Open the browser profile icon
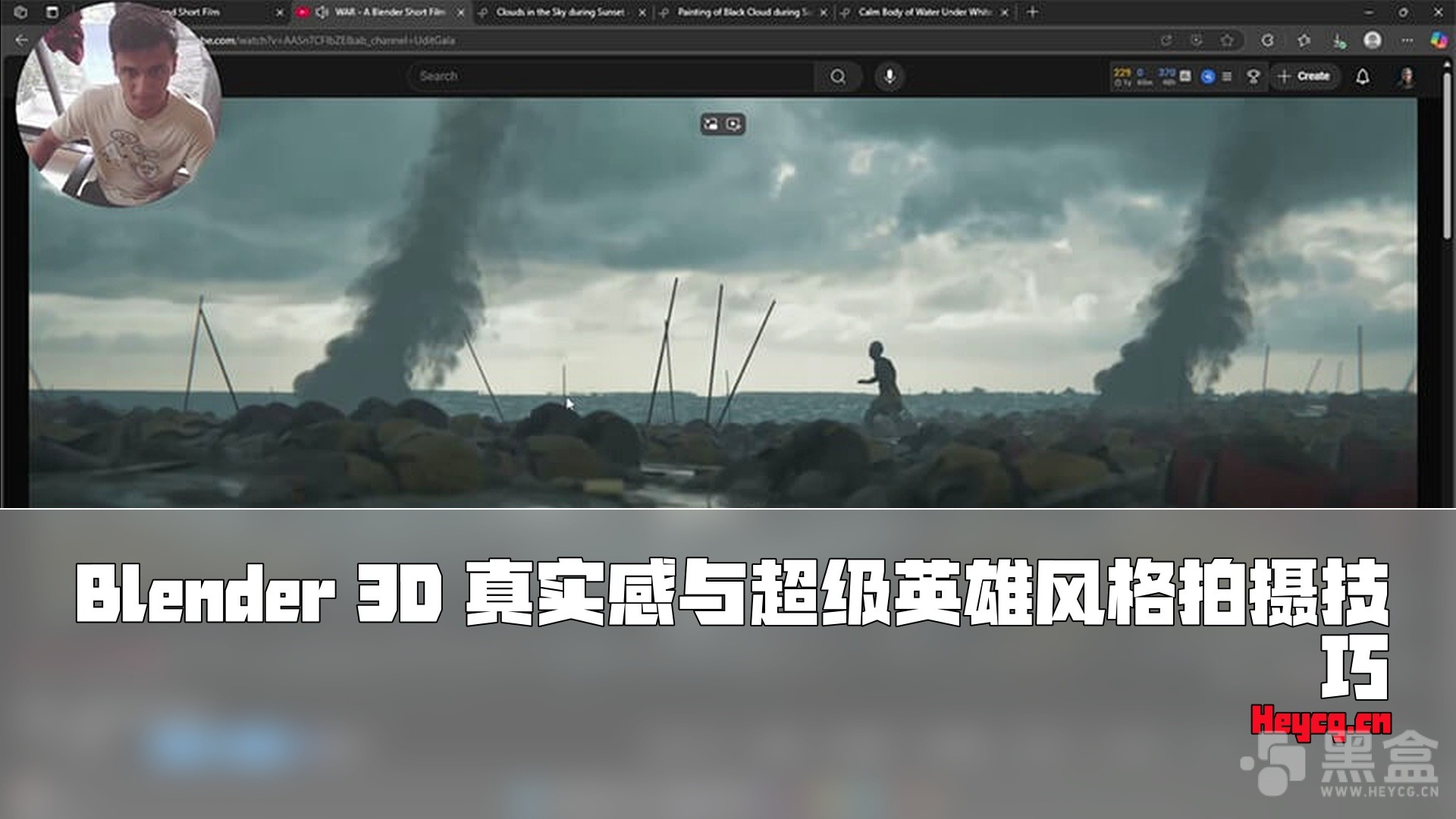 pyautogui.click(x=1372, y=40)
